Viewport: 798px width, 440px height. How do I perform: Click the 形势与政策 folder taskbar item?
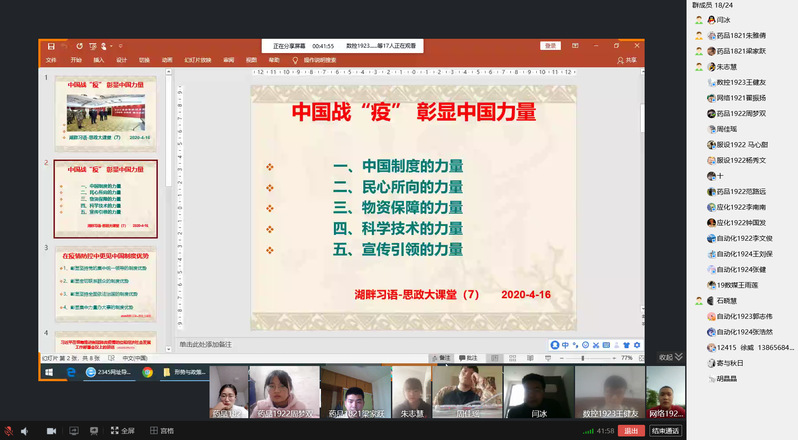184,372
